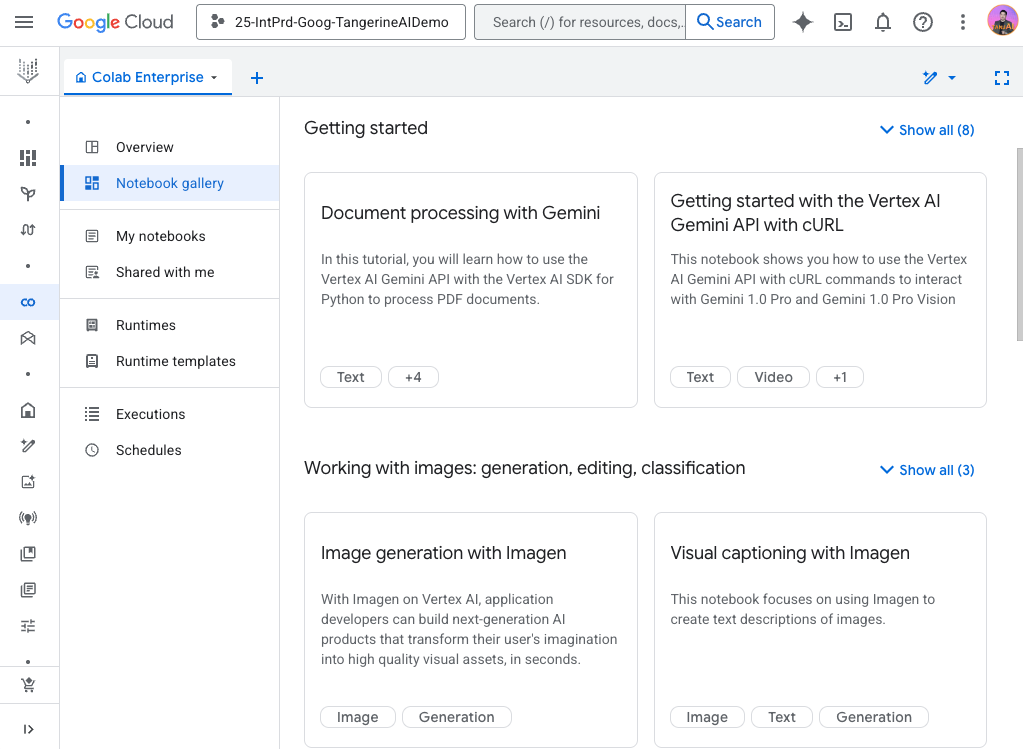
Task: Expand Show all (3) for Working with images
Action: coord(927,470)
